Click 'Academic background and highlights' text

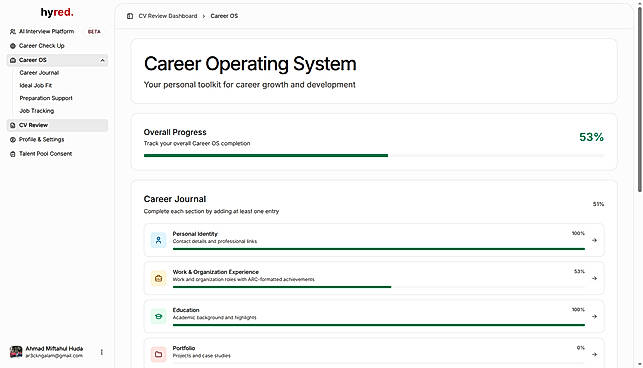[x=214, y=318]
